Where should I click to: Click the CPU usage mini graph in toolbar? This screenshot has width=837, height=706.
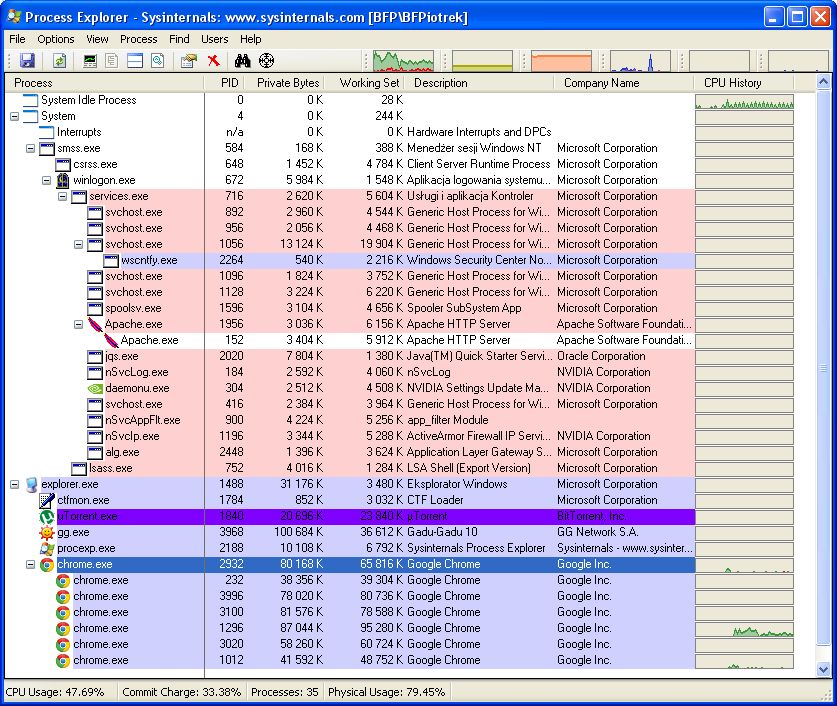pyautogui.click(x=403, y=61)
